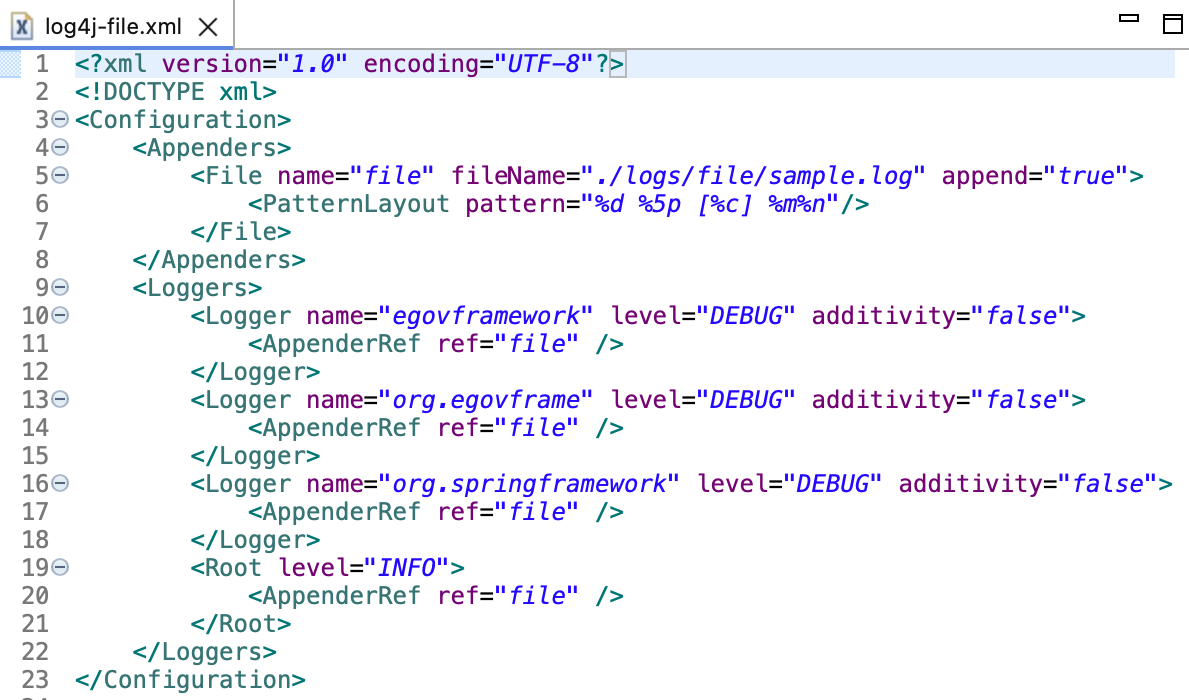Click the XML file icon on the tab
This screenshot has height=700, width=1189.
pyautogui.click(x=22, y=27)
